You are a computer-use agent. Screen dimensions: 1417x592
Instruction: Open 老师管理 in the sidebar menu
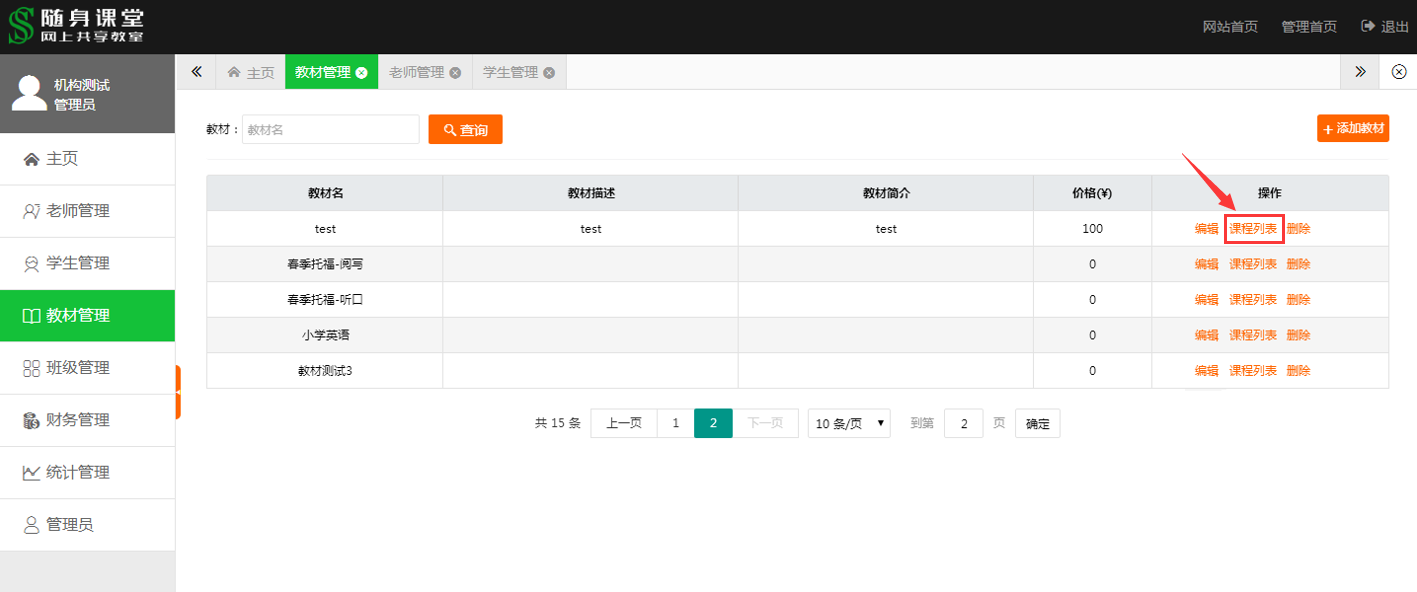pos(78,211)
